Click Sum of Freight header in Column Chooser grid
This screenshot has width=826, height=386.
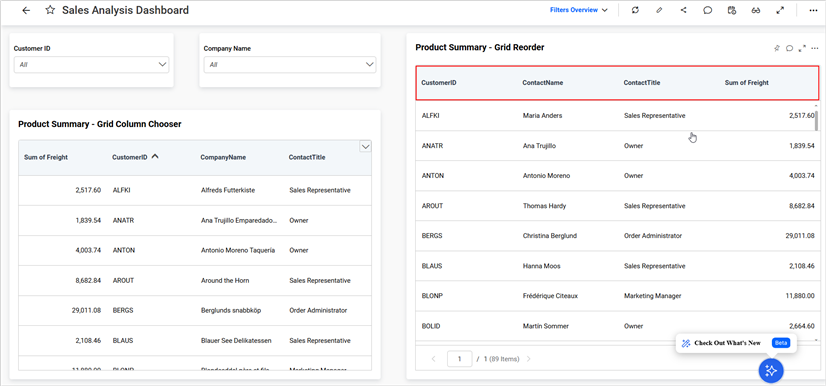(46, 157)
